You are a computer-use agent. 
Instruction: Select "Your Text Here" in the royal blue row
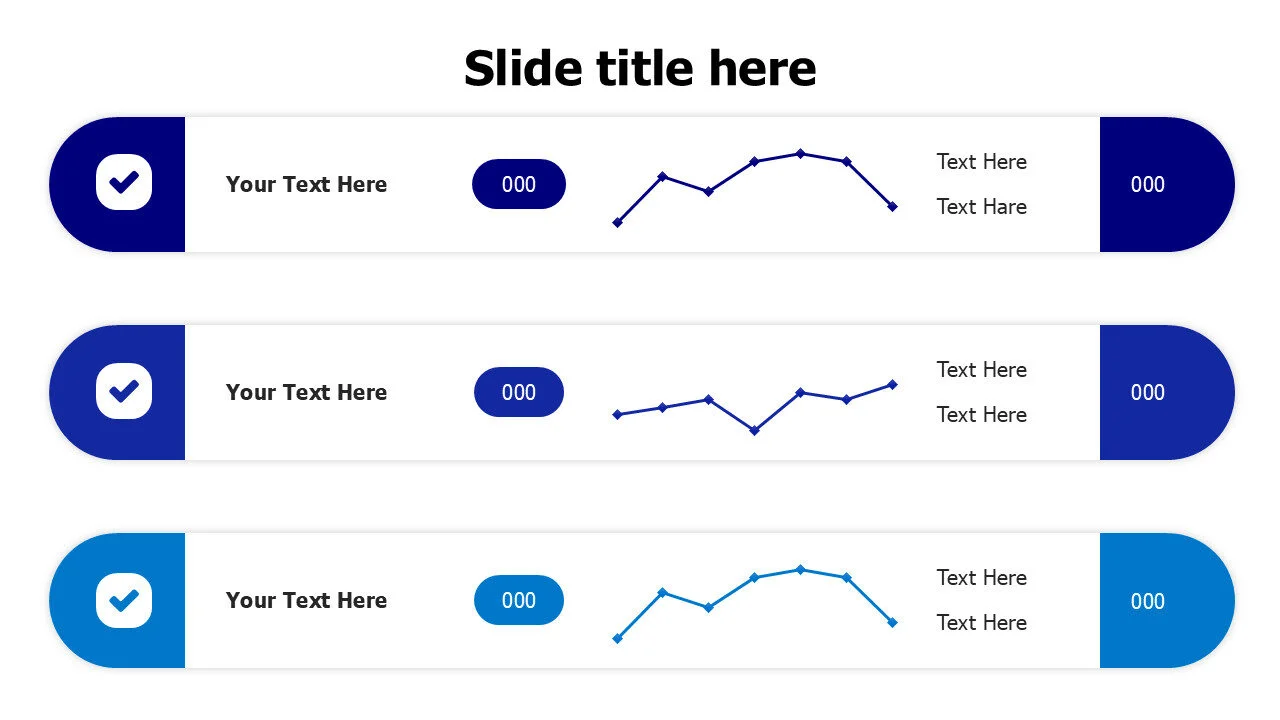[306, 392]
